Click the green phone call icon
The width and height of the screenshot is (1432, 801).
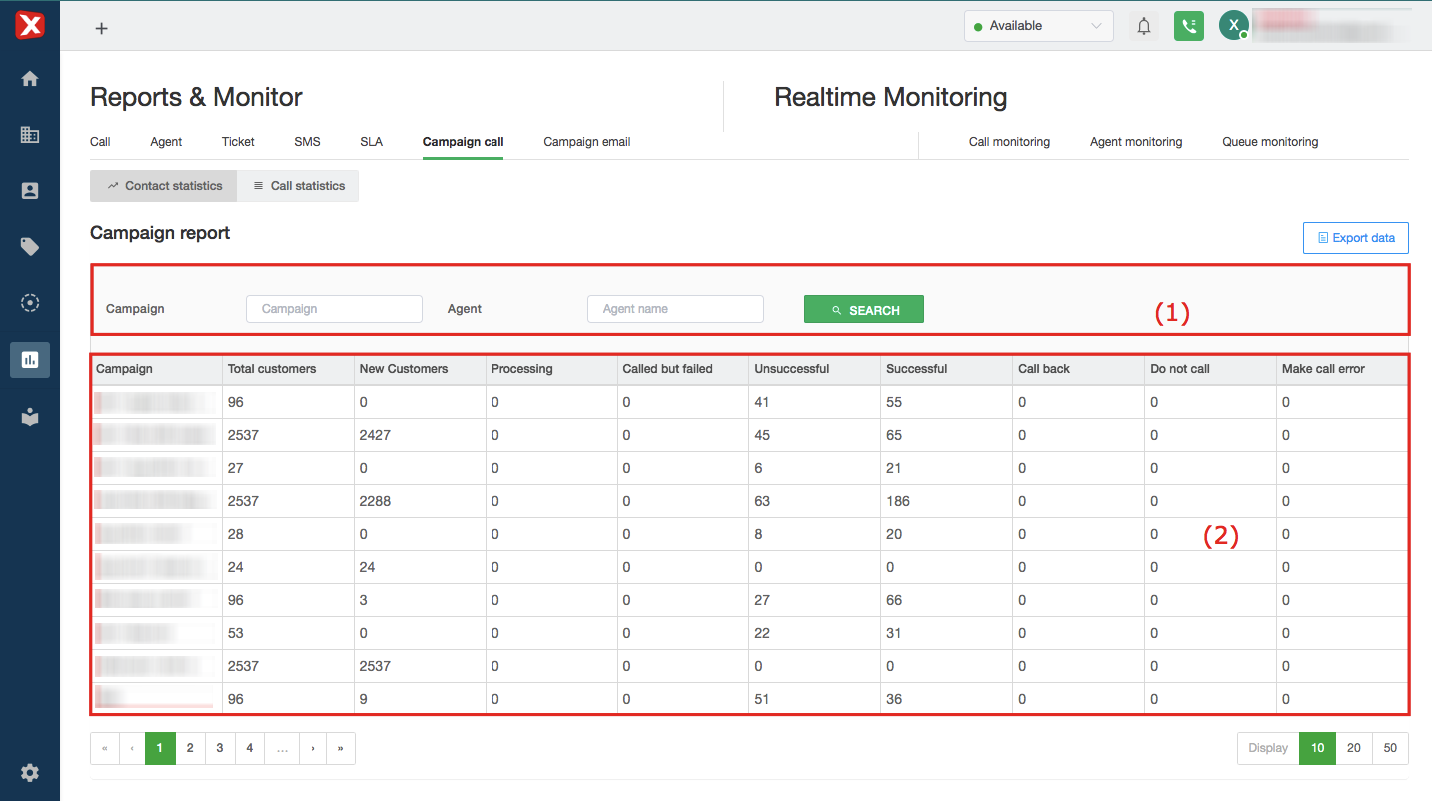(x=1188, y=27)
